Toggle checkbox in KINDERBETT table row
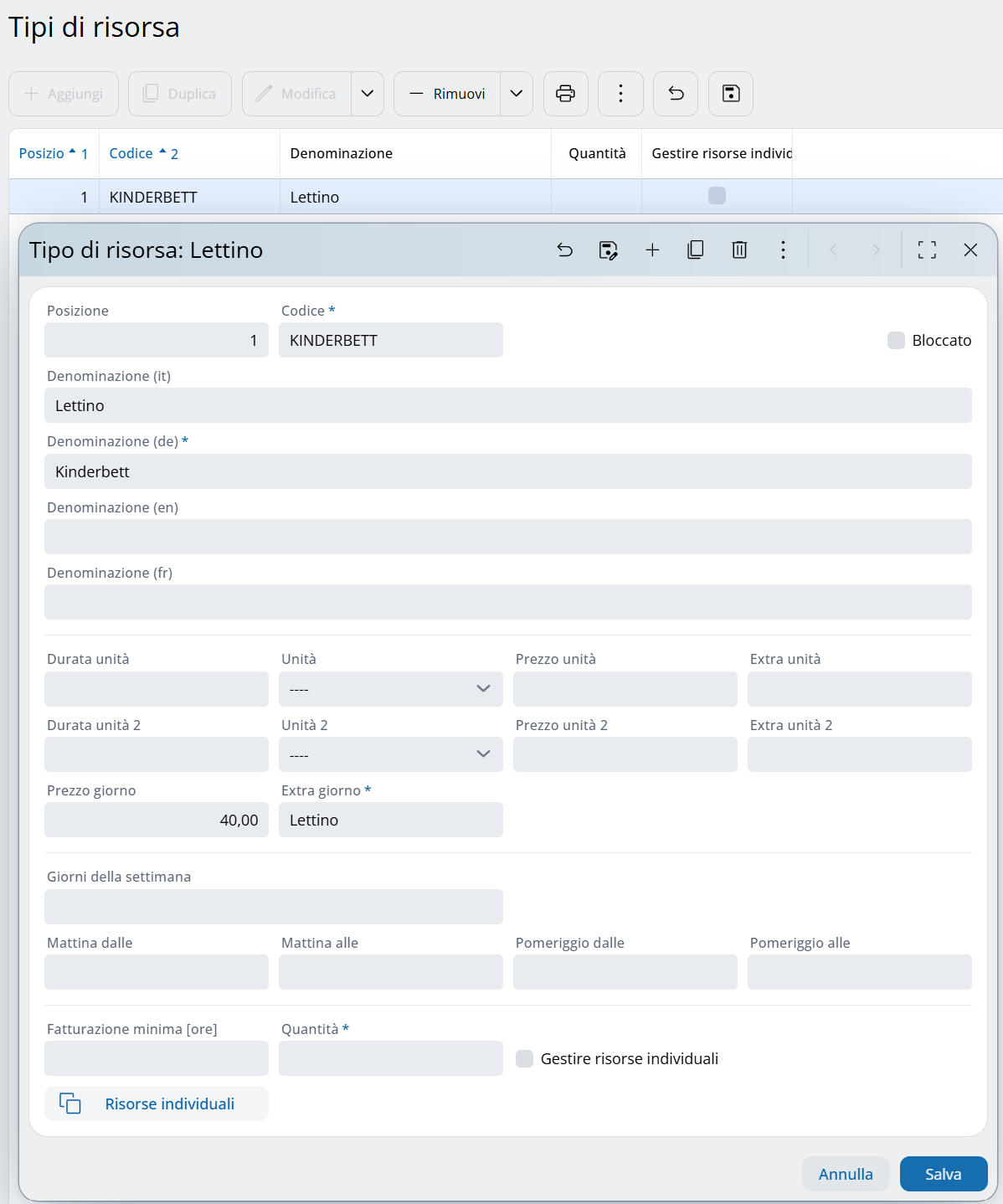Viewport: 1003px width, 1204px height. (x=717, y=196)
